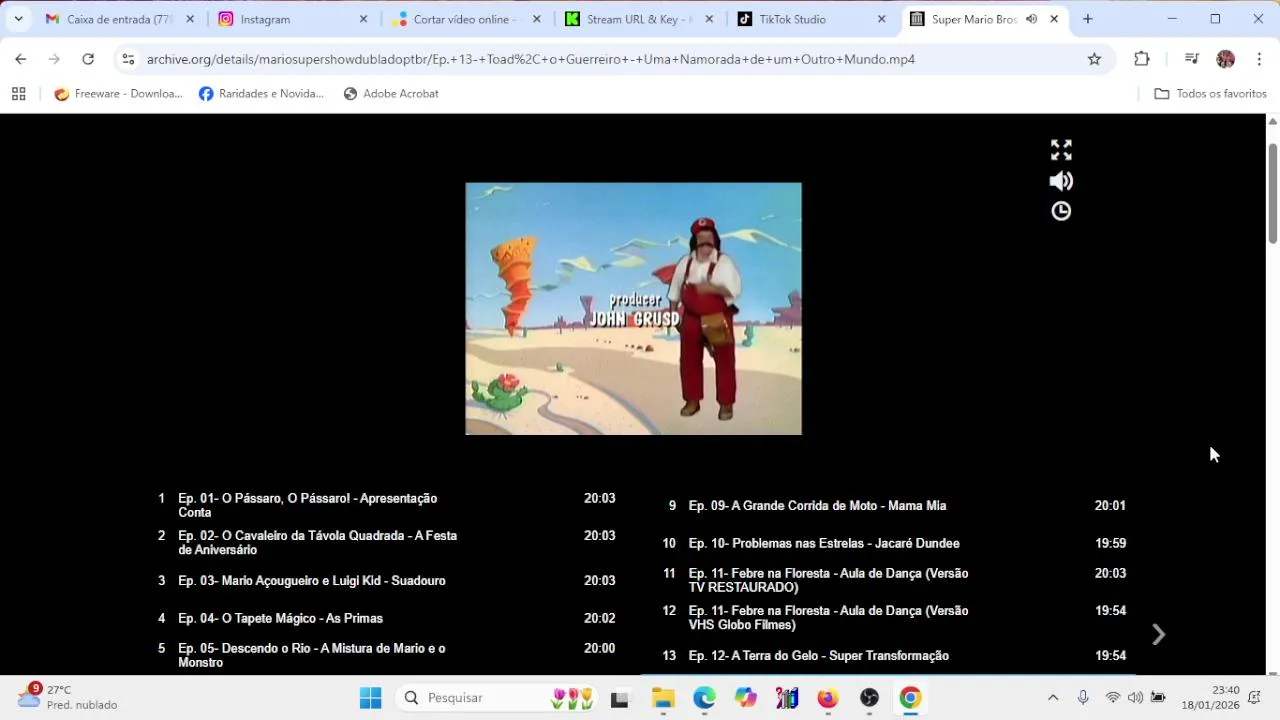
Task: Open File Explorer from the taskbar
Action: click(x=663, y=698)
